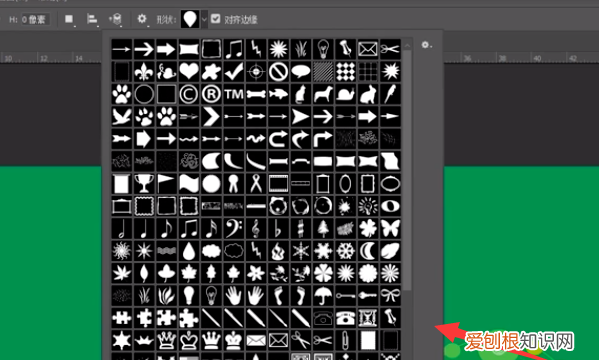Select the U-turn arrow shape
Viewport: 599px width, 360px height.
pyautogui.click(x=278, y=139)
